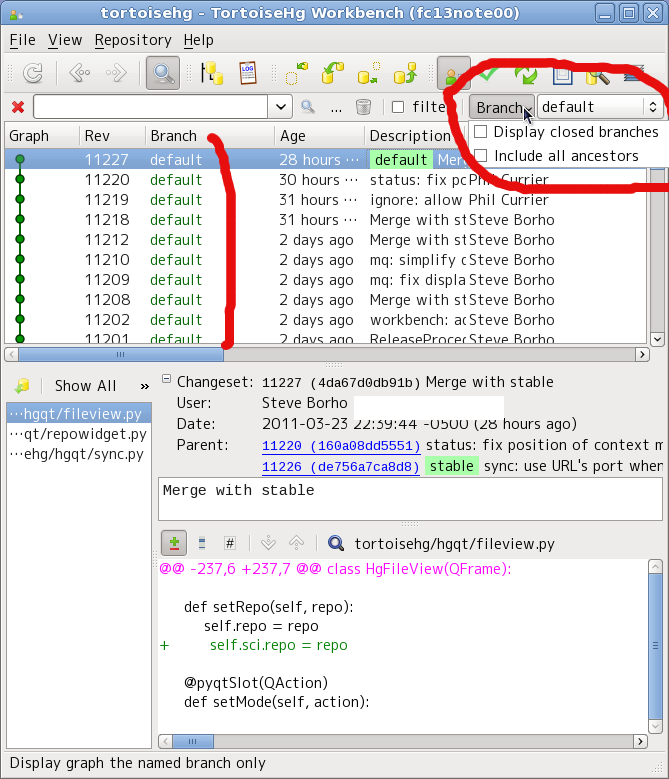
Task: Toggle the filter toolbar magnifier button
Action: (x=163, y=74)
